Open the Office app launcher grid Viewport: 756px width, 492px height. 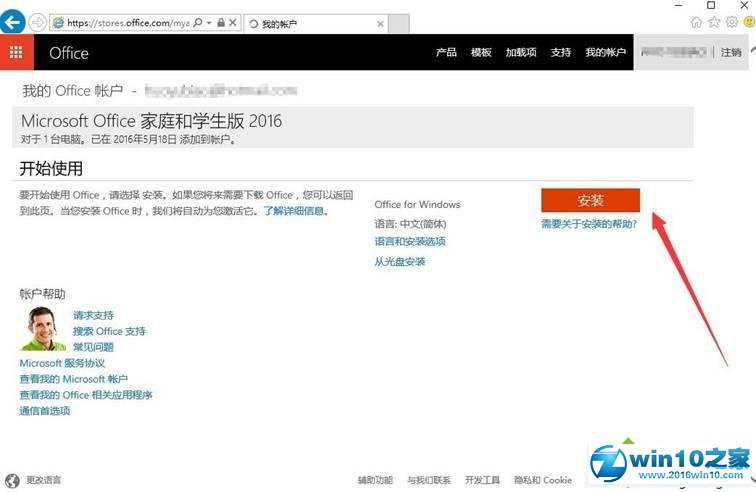(x=16, y=52)
